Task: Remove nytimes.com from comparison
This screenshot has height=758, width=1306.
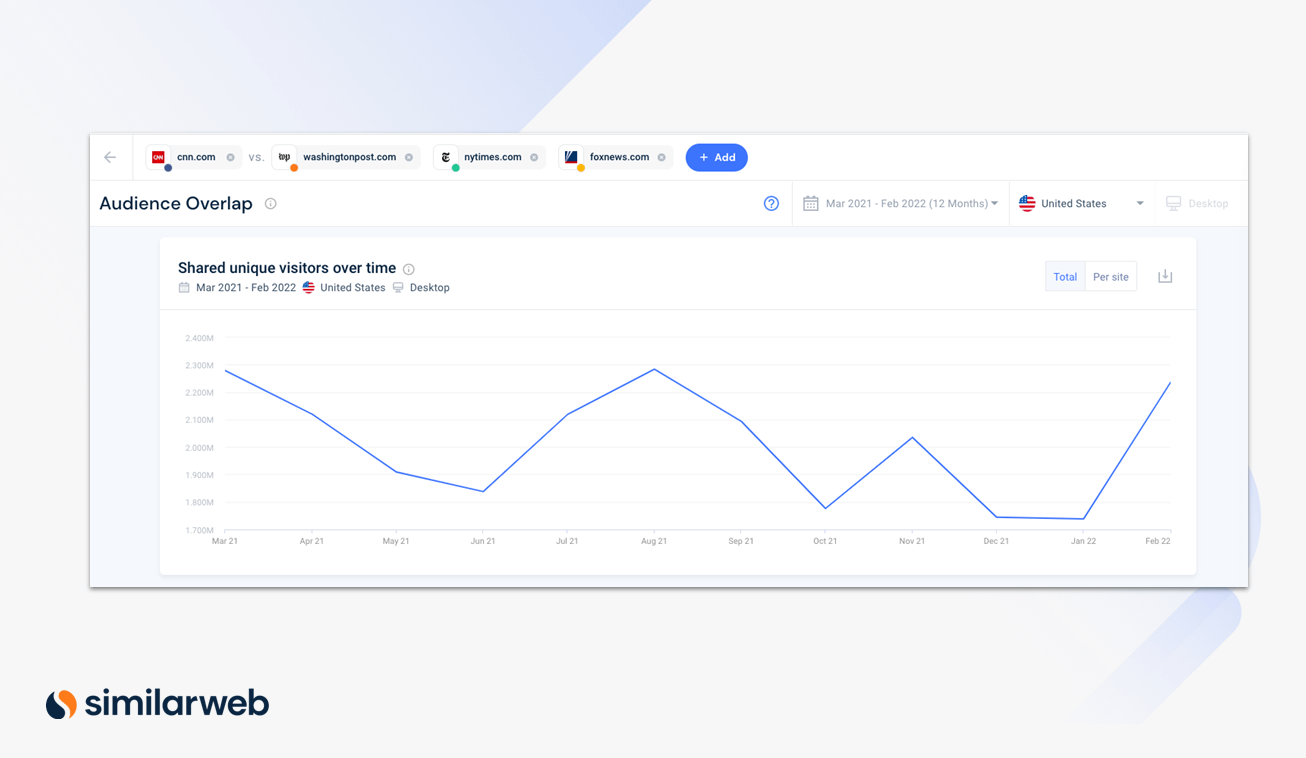Action: point(534,157)
